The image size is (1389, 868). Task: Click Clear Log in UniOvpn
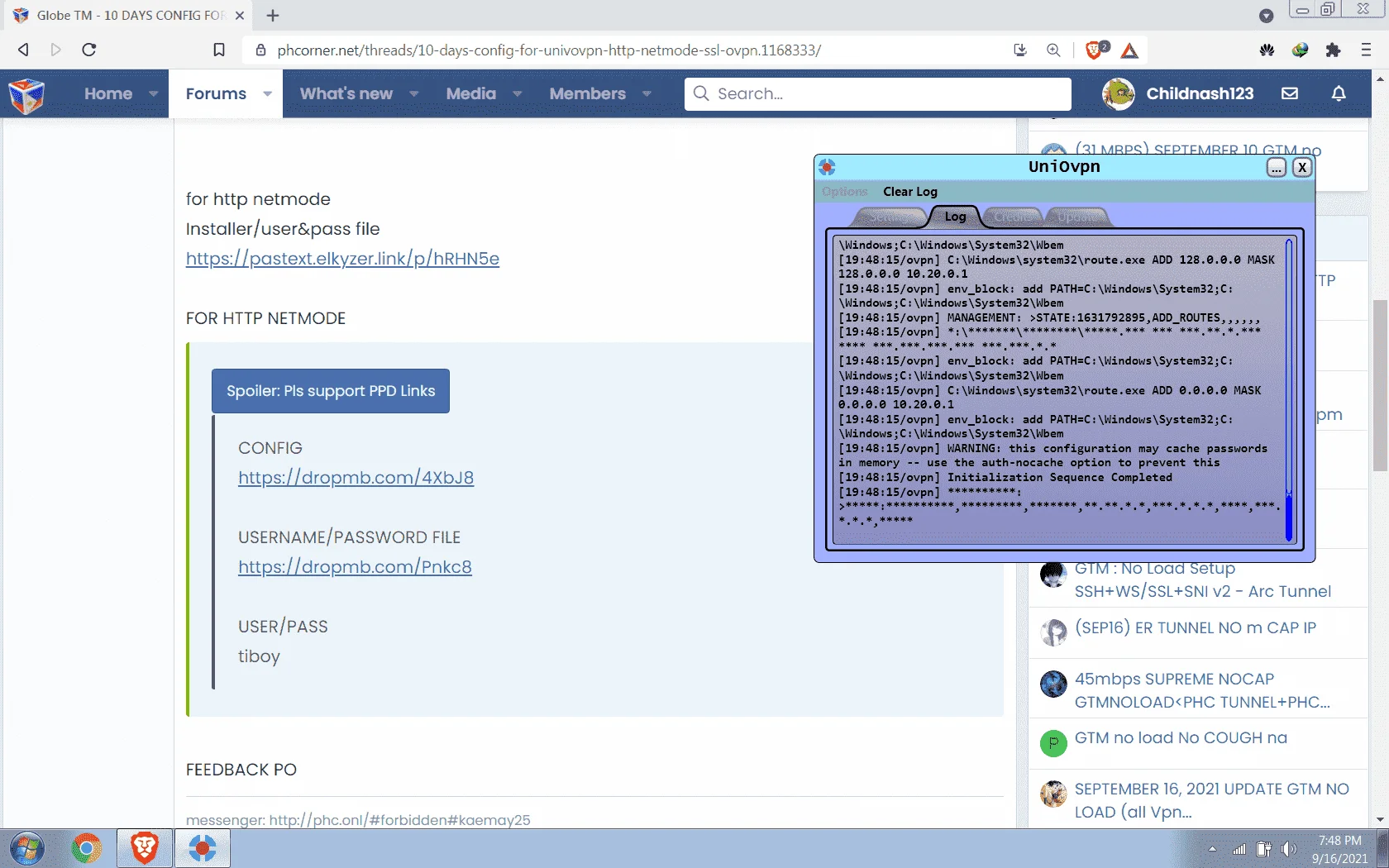[x=910, y=192]
